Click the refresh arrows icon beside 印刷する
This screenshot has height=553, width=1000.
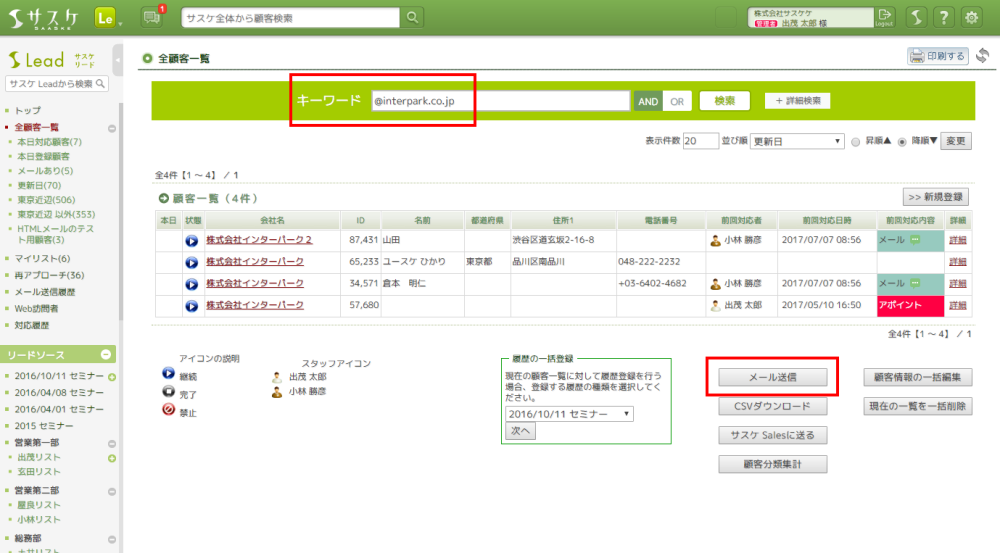point(982,56)
